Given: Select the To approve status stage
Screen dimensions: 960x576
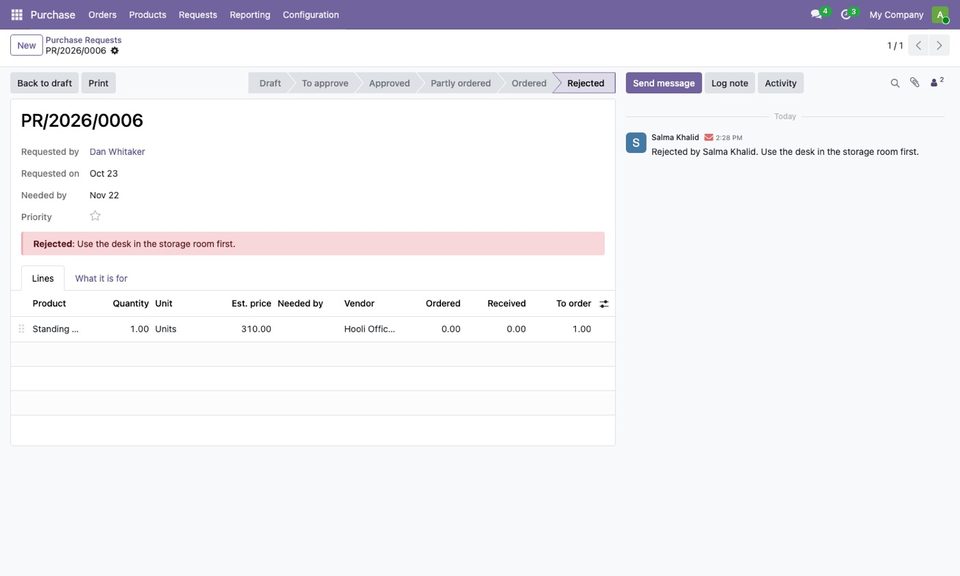Looking at the screenshot, I should (x=324, y=83).
